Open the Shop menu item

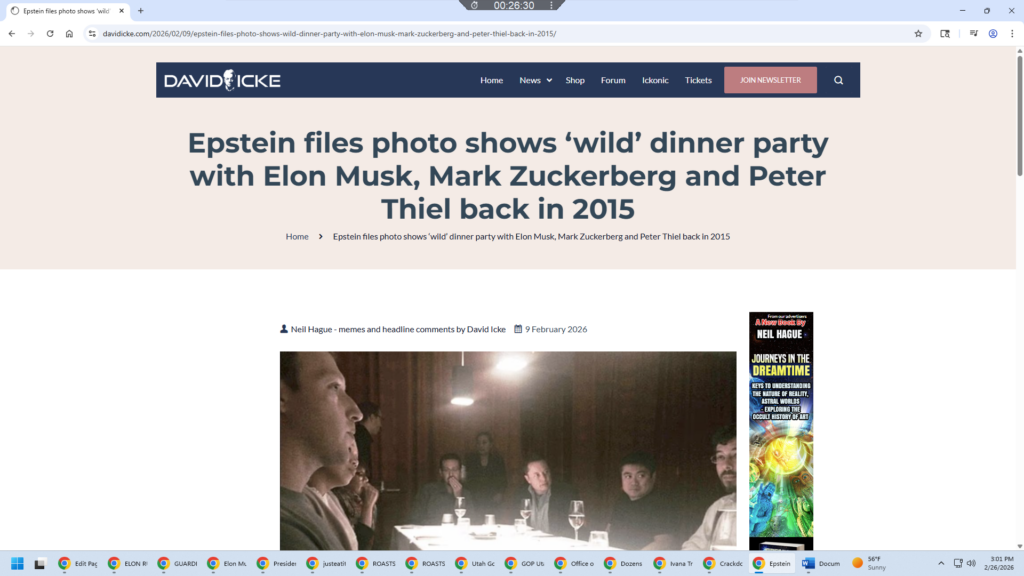[x=575, y=80]
